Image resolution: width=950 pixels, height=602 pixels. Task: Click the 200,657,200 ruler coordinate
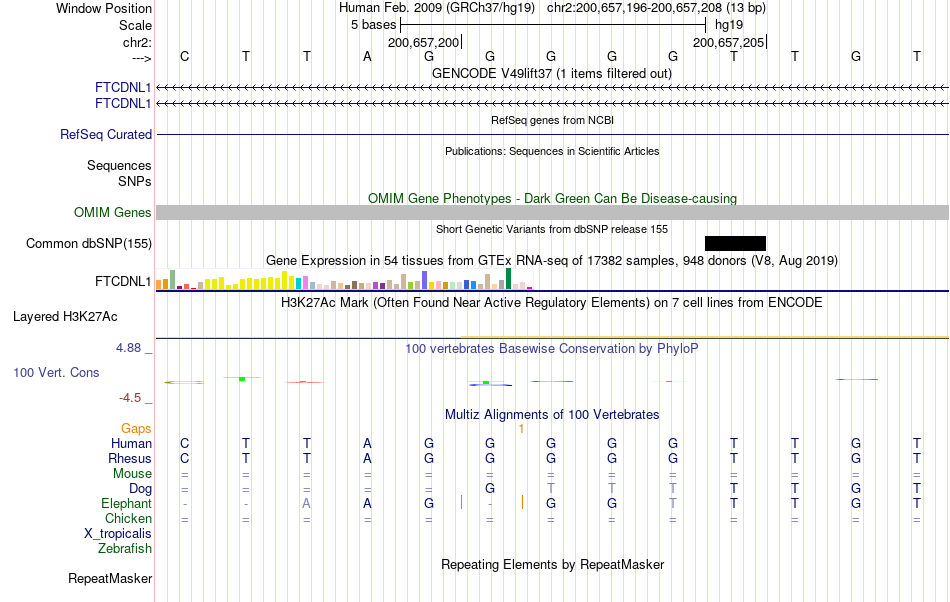click(x=424, y=42)
